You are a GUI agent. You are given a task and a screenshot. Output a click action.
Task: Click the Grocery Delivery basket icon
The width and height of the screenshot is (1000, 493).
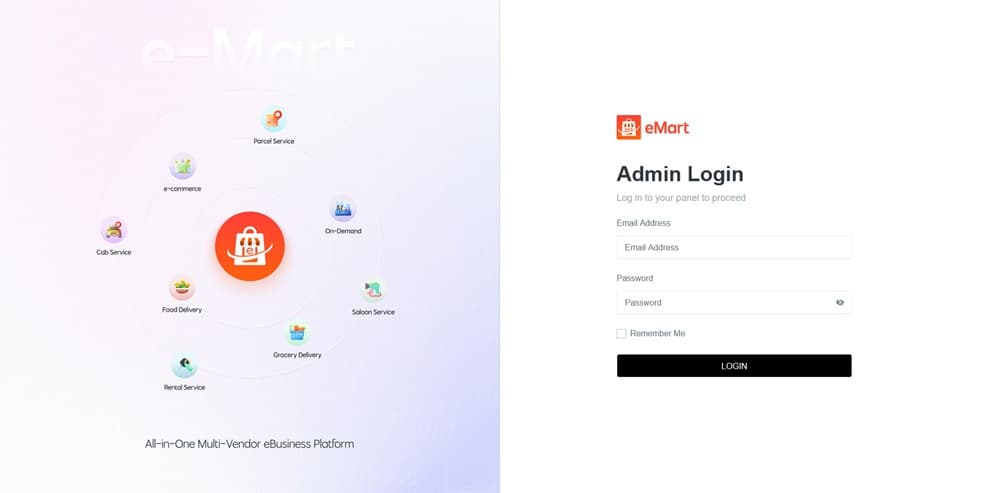coord(297,333)
